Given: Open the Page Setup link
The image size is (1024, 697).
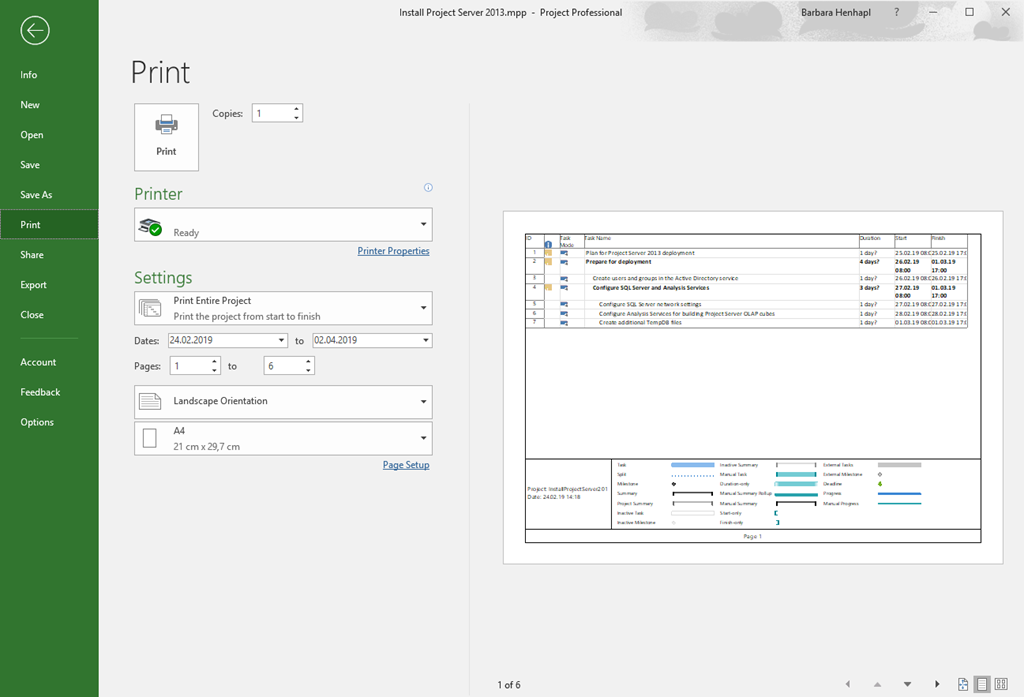Looking at the screenshot, I should (406, 465).
